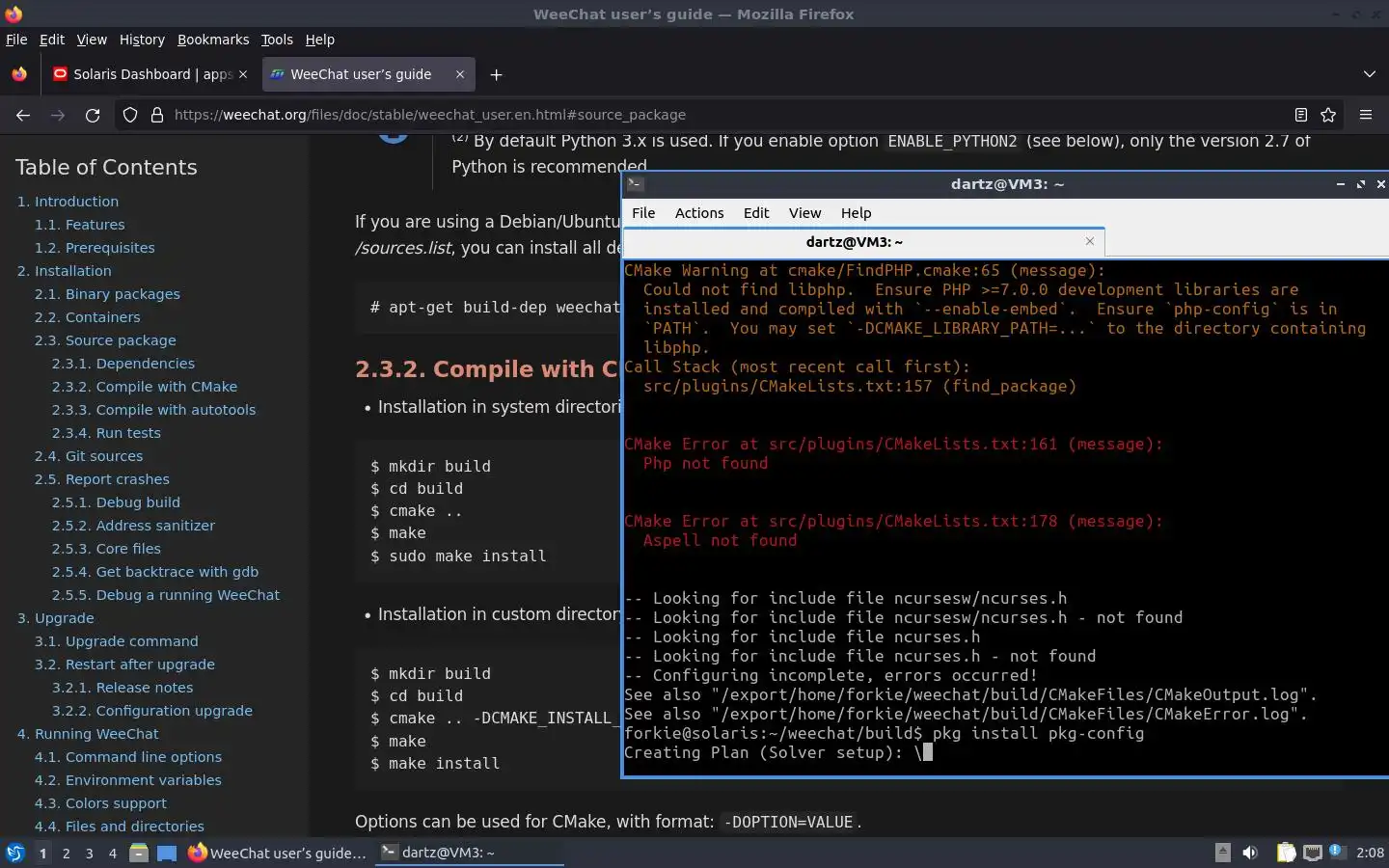Image resolution: width=1389 pixels, height=868 pixels.
Task: Open 1.2. Prerequisites contents link
Action: click(x=95, y=248)
